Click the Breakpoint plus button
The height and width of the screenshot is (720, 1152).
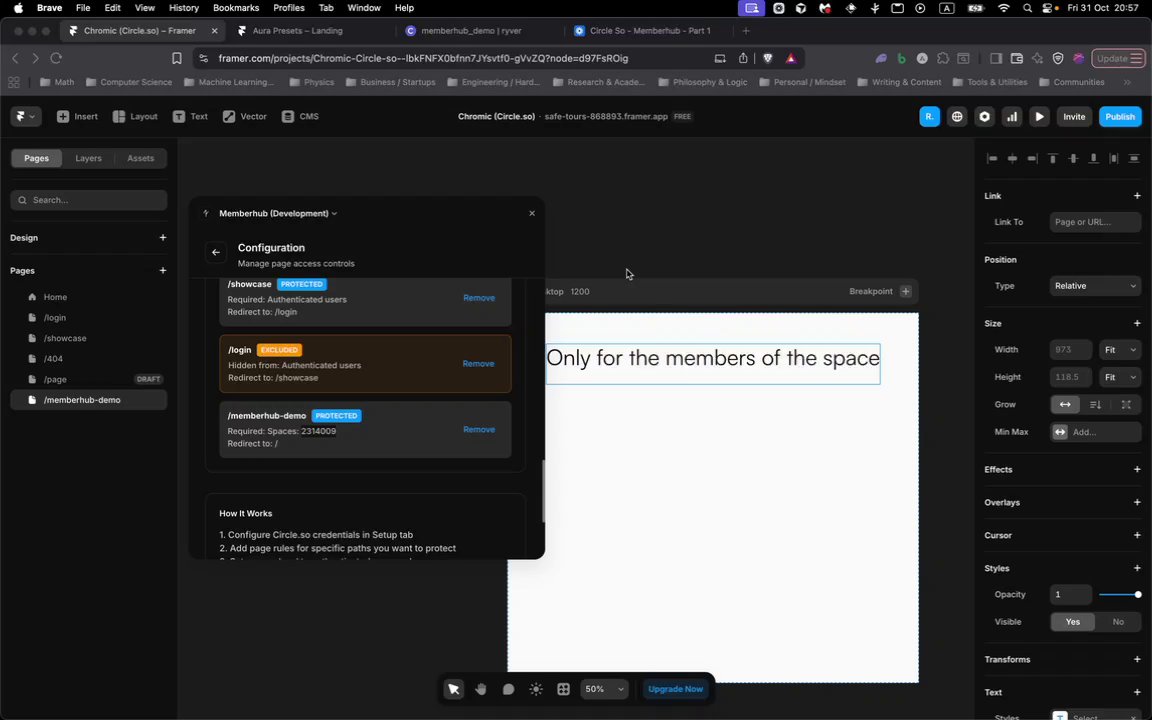(x=906, y=291)
